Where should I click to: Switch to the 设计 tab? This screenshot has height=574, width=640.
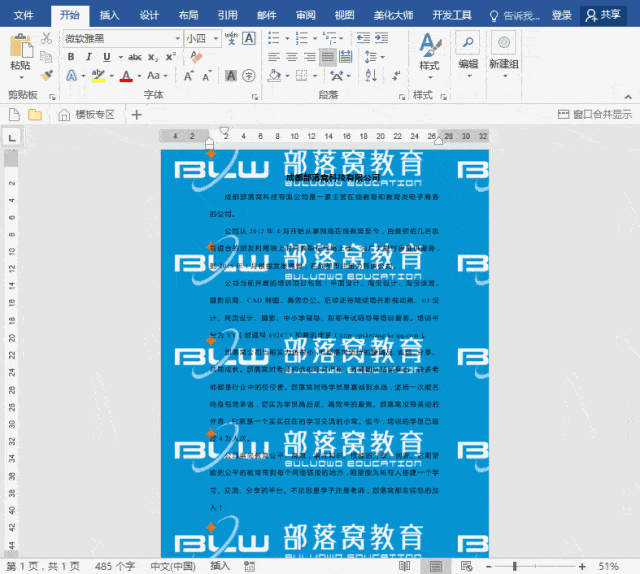pos(149,16)
